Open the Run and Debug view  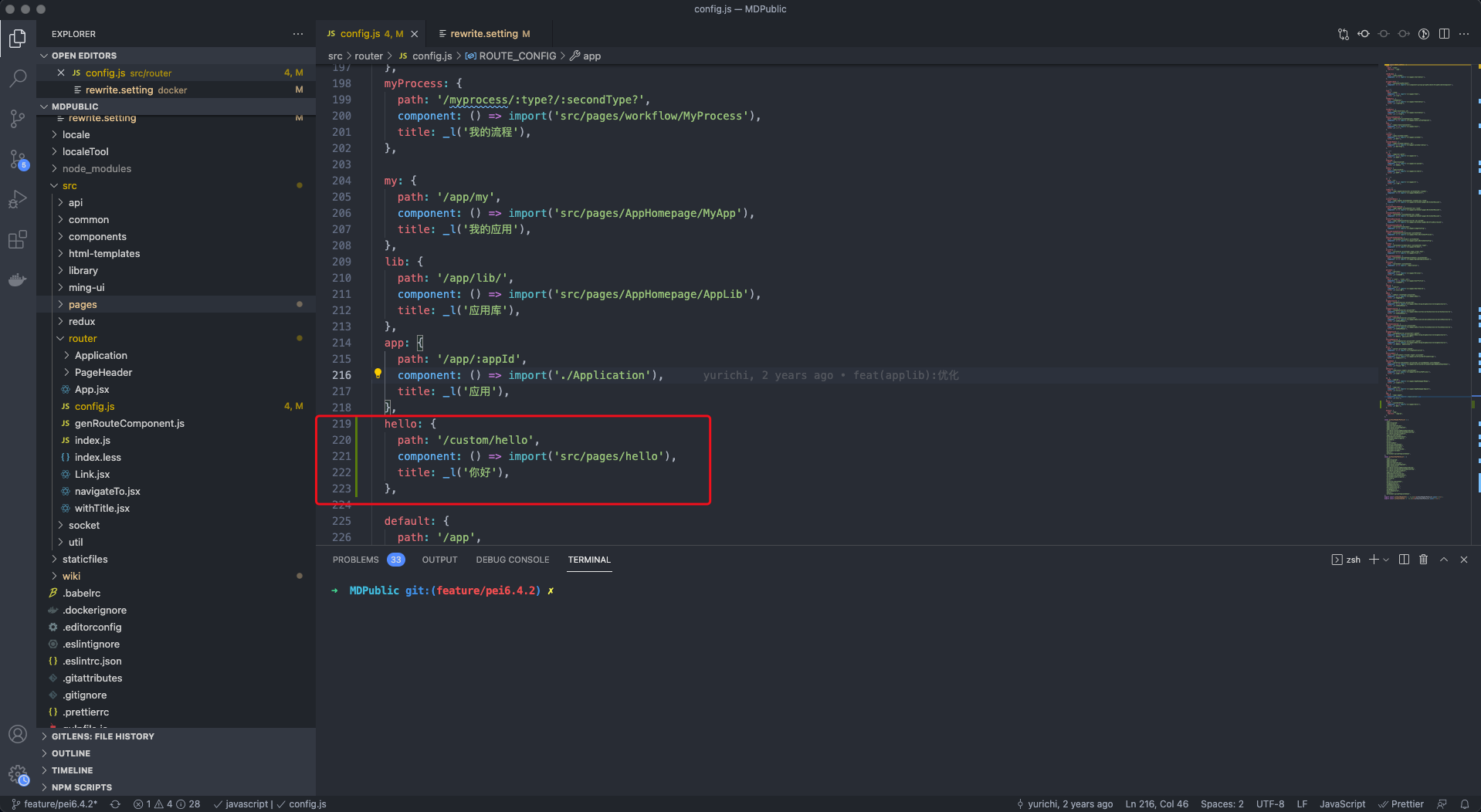18,199
